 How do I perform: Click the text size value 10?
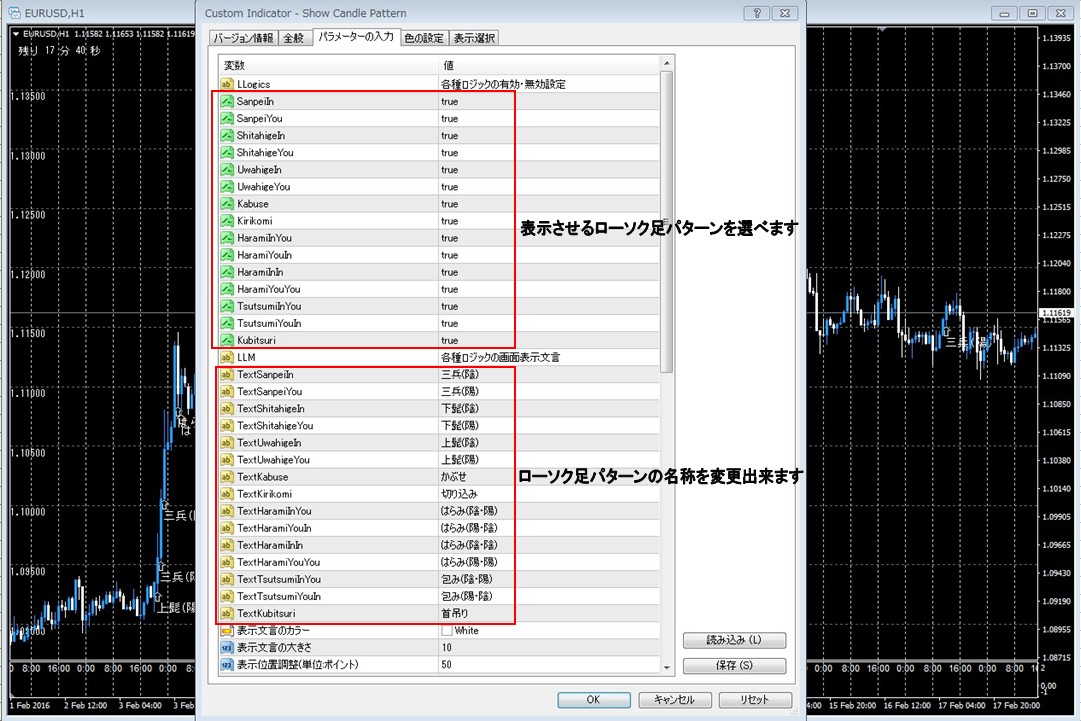[447, 648]
